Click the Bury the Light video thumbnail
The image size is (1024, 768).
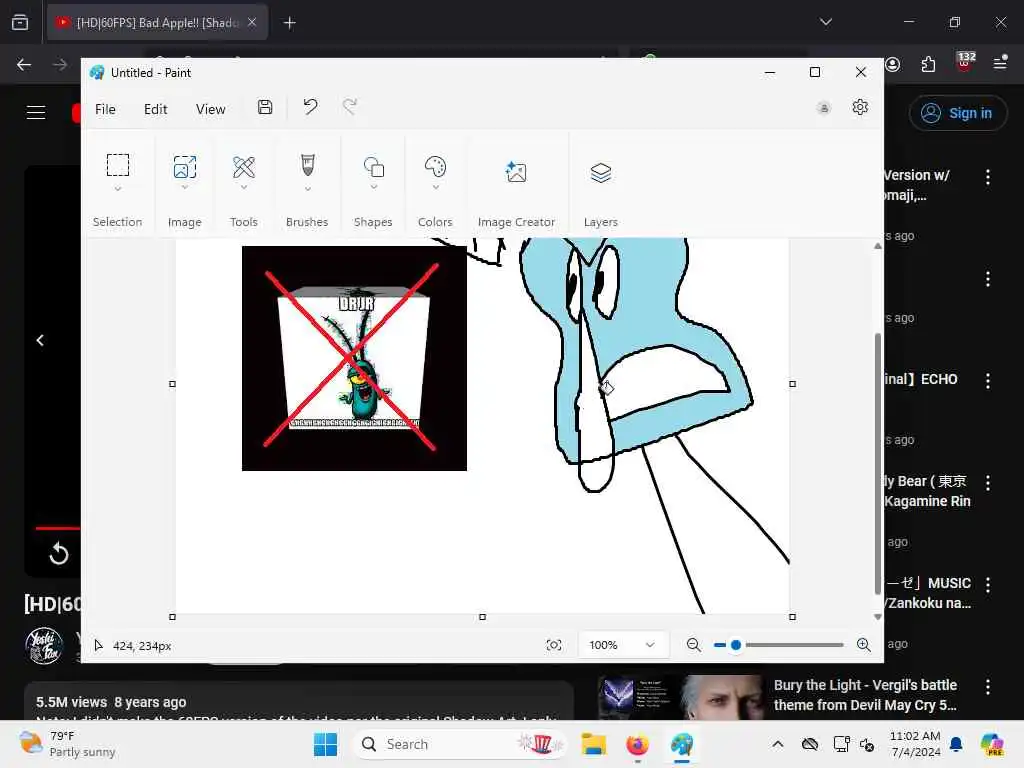click(680, 696)
